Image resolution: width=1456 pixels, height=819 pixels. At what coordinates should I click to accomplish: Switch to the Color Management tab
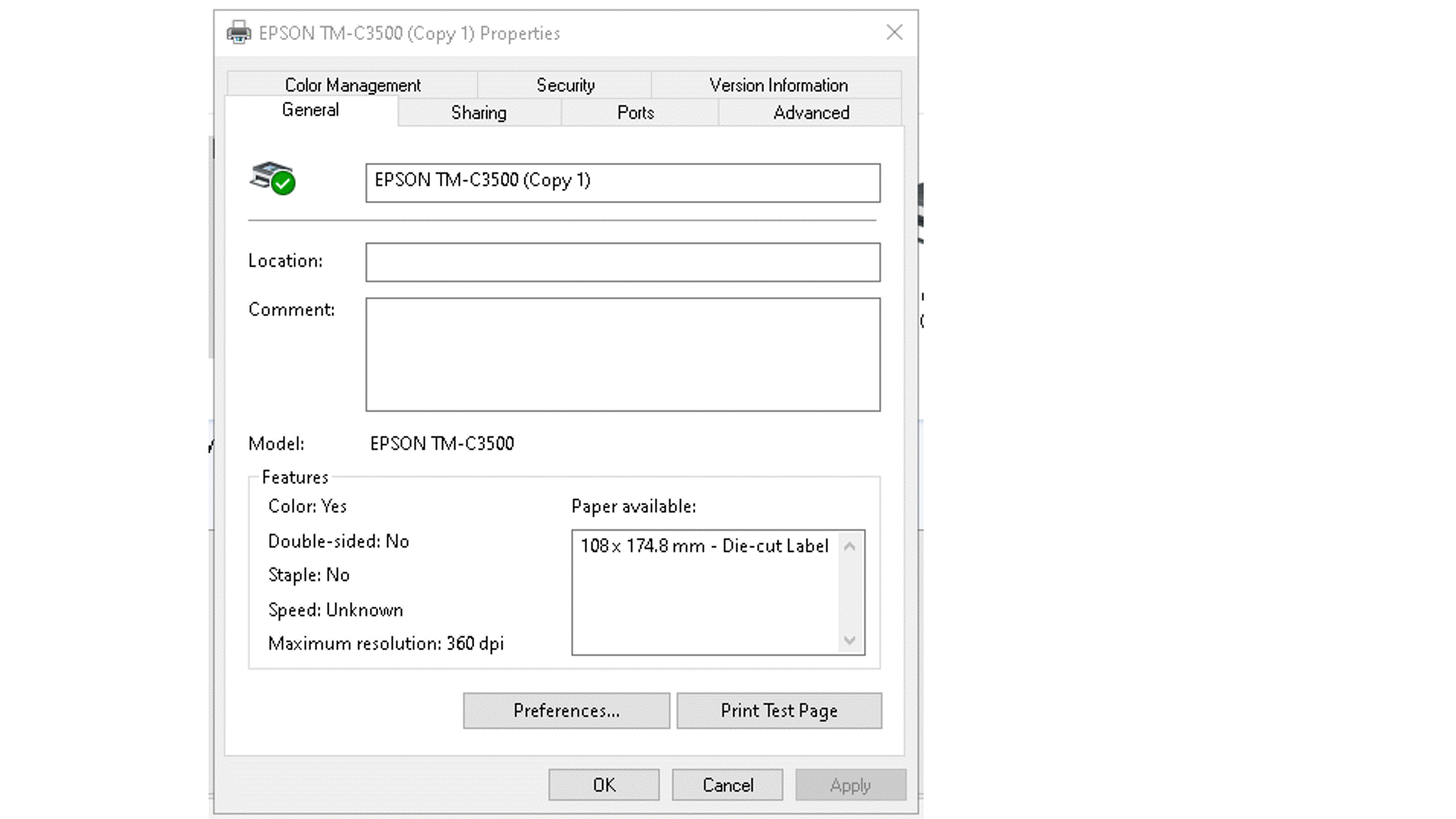tap(353, 85)
